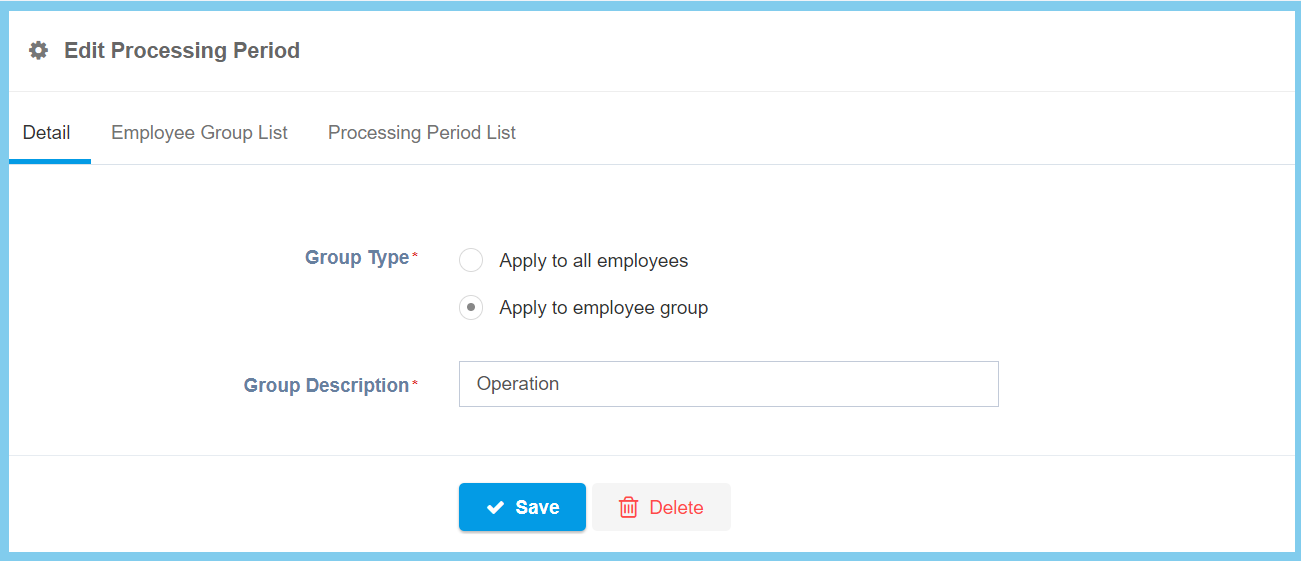The height and width of the screenshot is (561, 1301).
Task: Click the red asterisk next to Group Type
Action: [415, 257]
